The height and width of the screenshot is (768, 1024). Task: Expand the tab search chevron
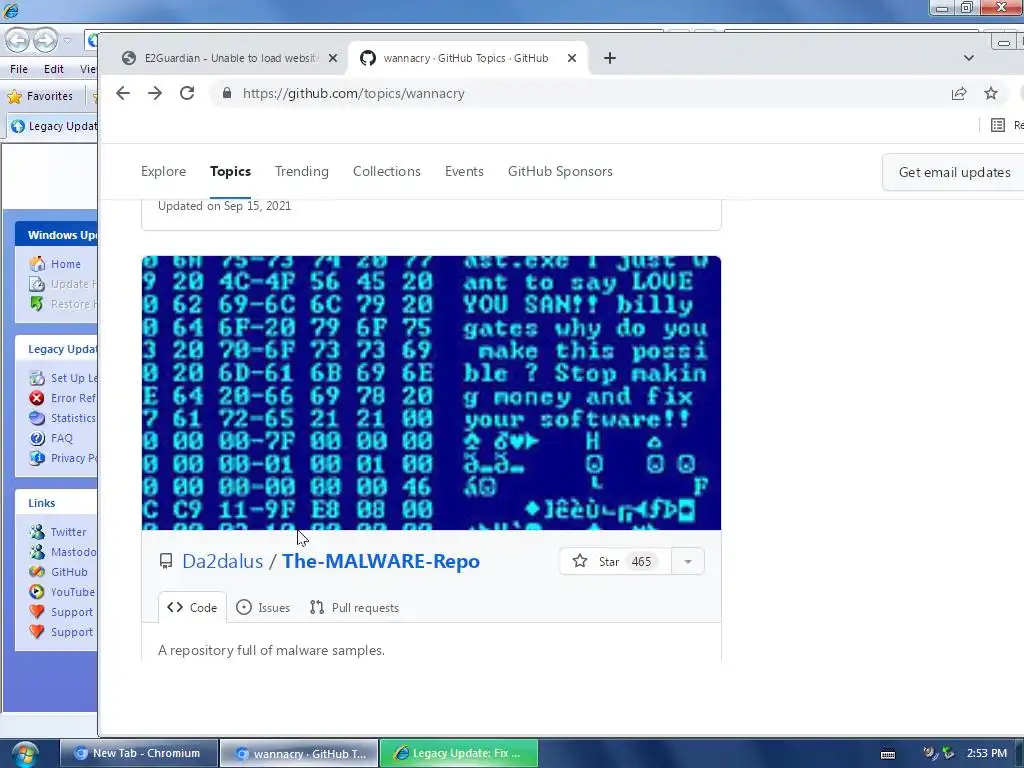[968, 58]
